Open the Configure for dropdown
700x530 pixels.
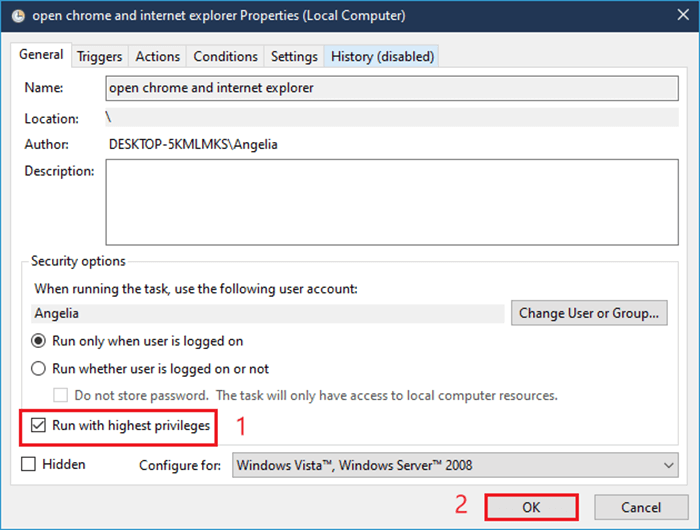(x=455, y=465)
